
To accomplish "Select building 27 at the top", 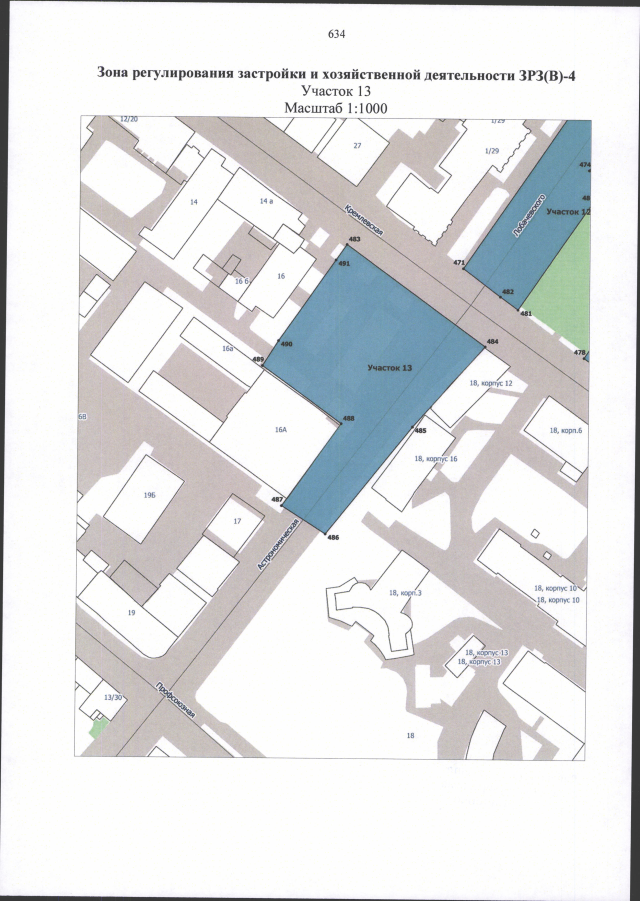I will [357, 145].
